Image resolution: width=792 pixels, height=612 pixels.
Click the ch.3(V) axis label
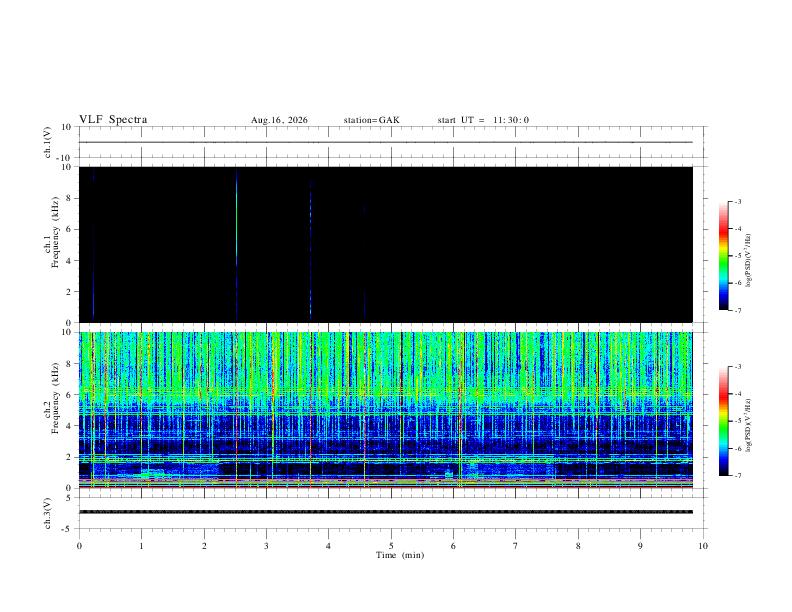(x=48, y=514)
